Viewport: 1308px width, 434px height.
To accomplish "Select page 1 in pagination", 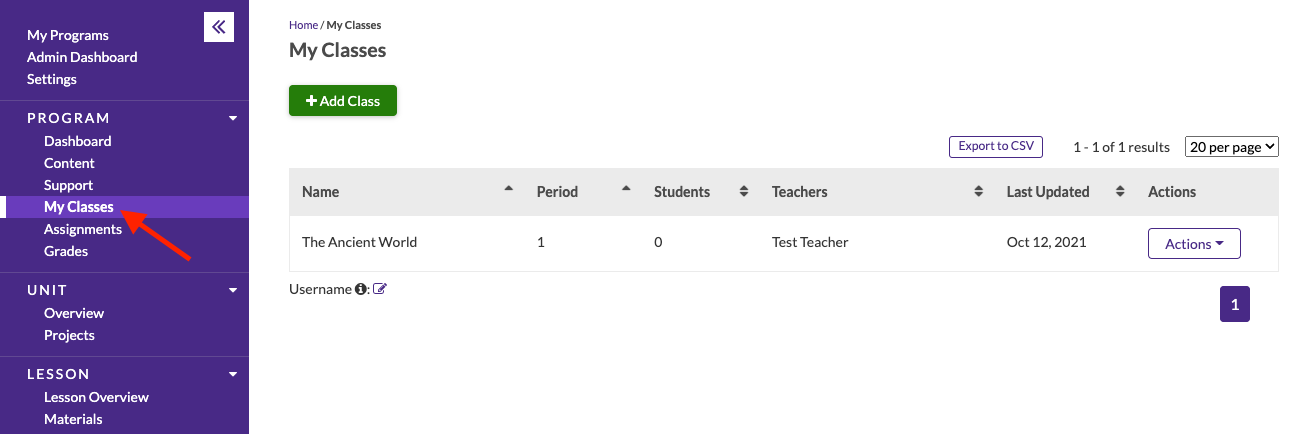I will [1235, 305].
